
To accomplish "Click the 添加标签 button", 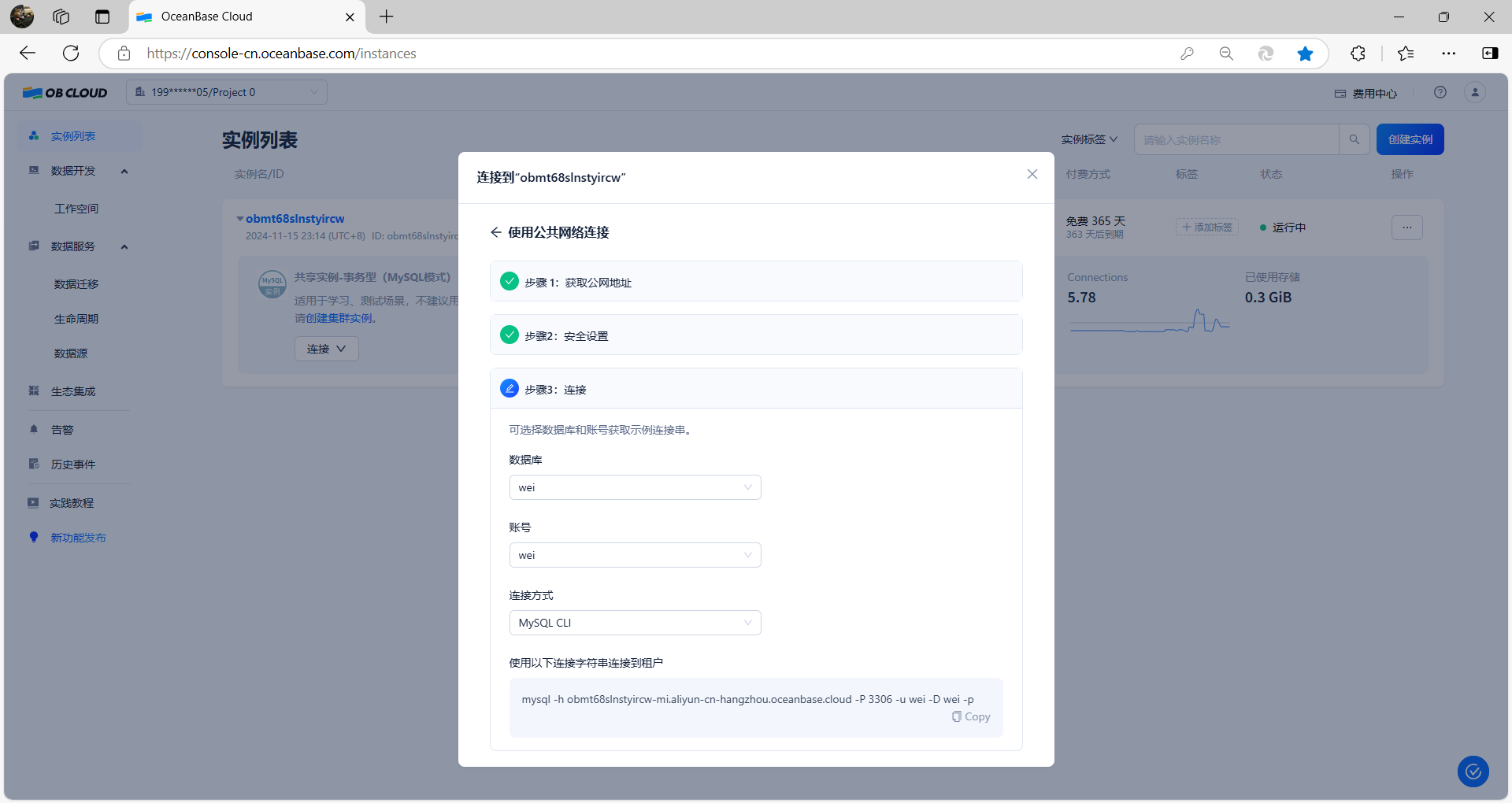I will 1207,227.
